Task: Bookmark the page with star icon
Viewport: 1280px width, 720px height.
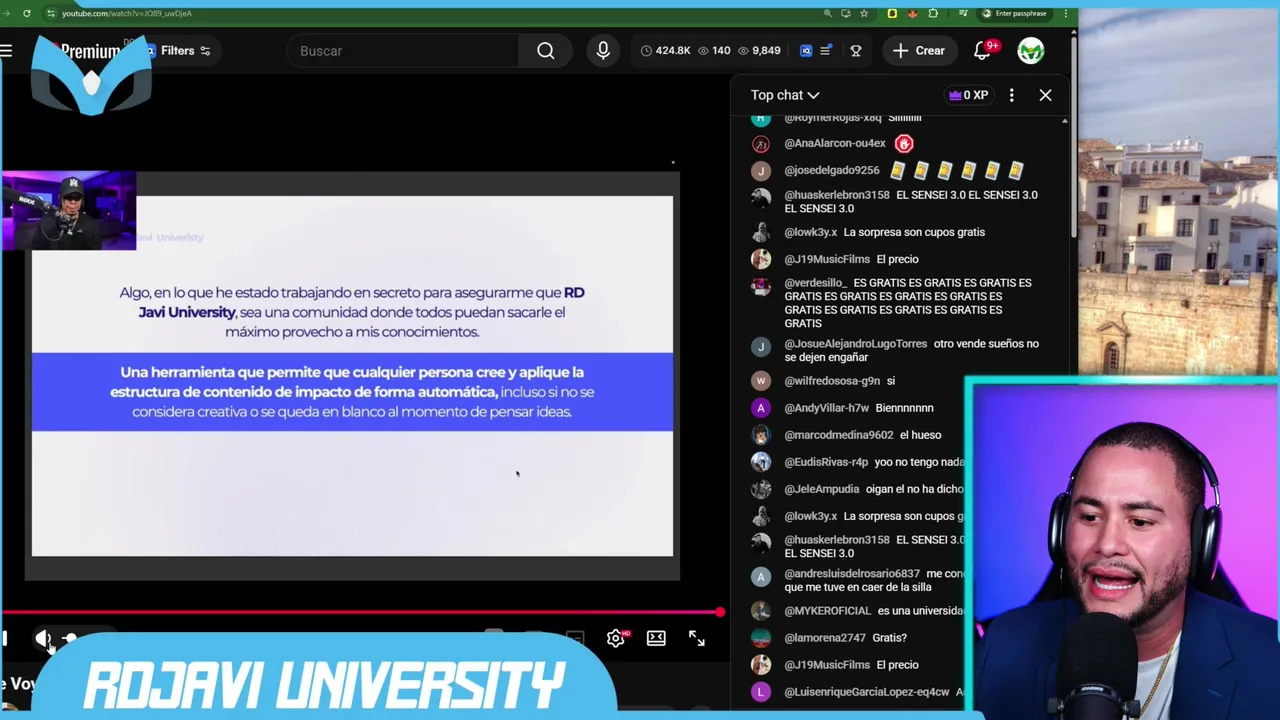Action: click(864, 13)
